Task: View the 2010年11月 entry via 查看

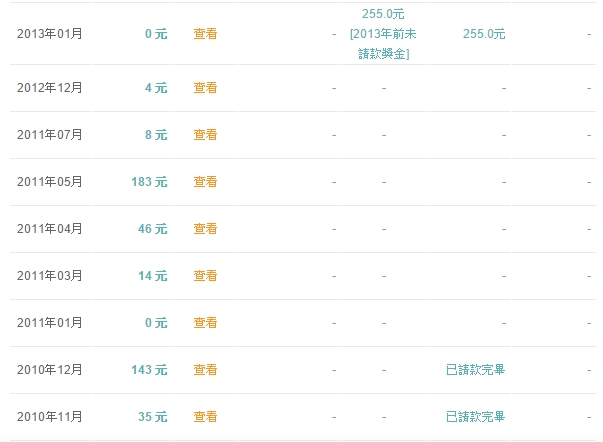Action: pyautogui.click(x=205, y=417)
